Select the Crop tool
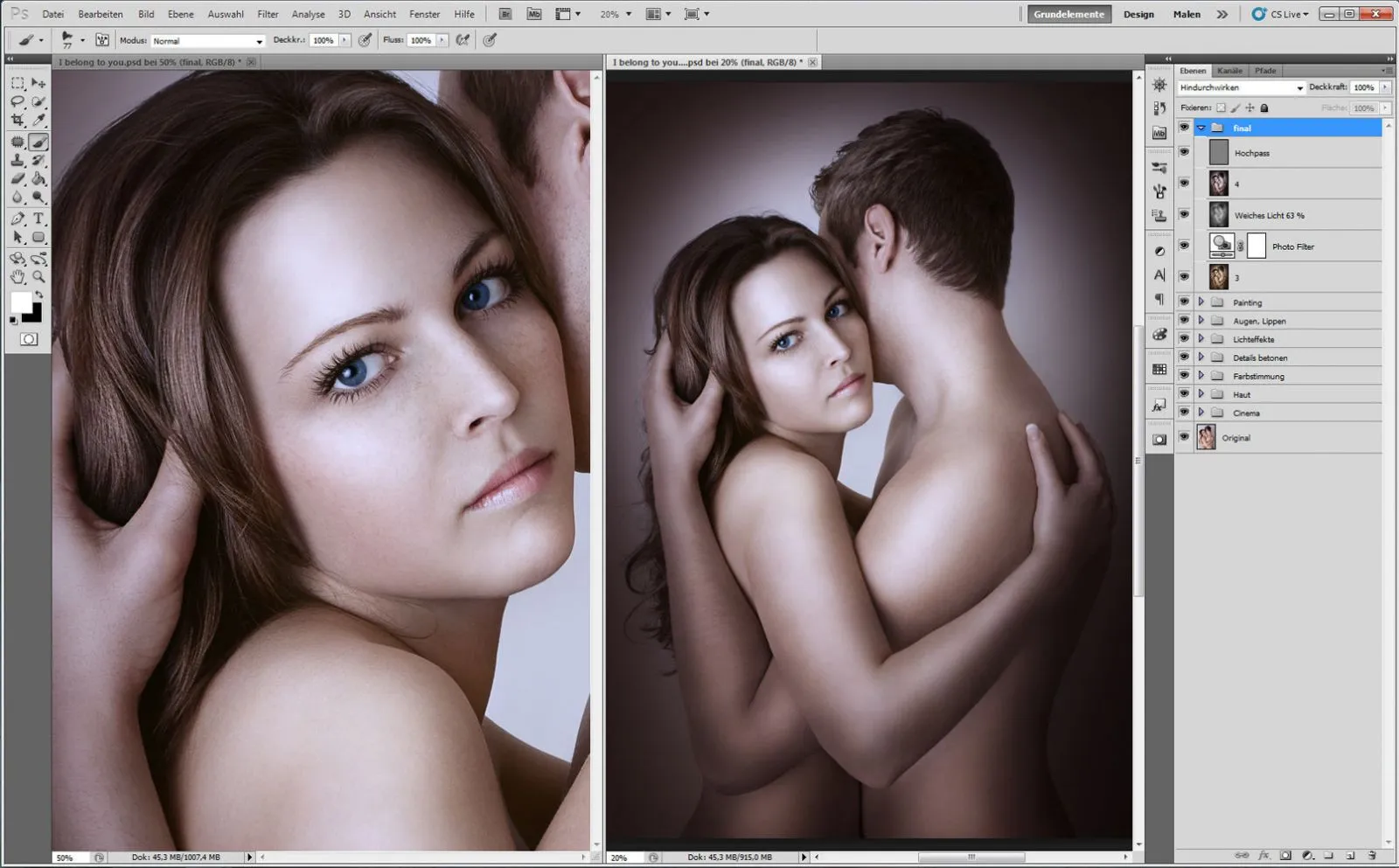Viewport: 1399px width, 868px height. pos(17,122)
